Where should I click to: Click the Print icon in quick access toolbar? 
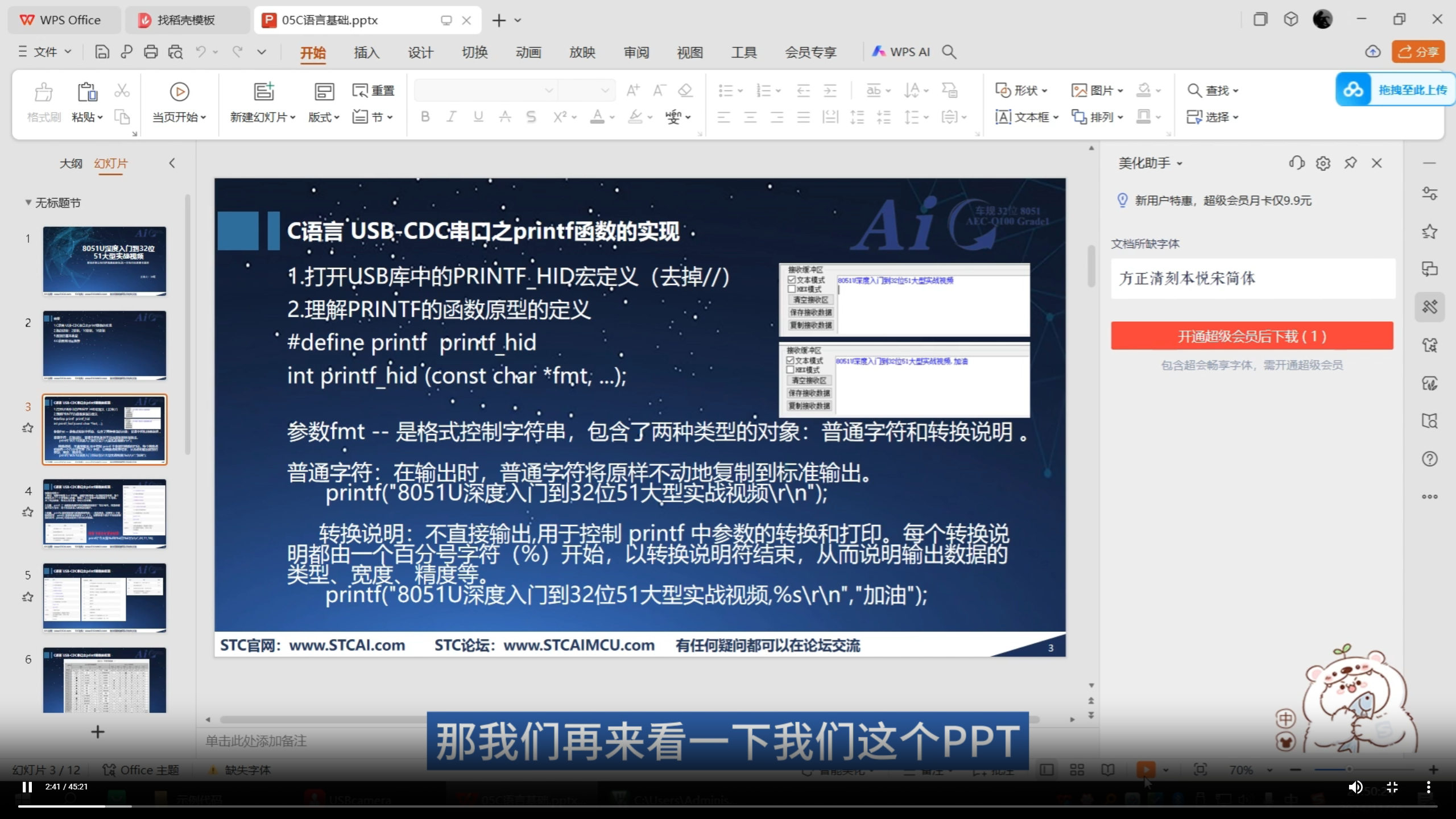click(x=151, y=52)
